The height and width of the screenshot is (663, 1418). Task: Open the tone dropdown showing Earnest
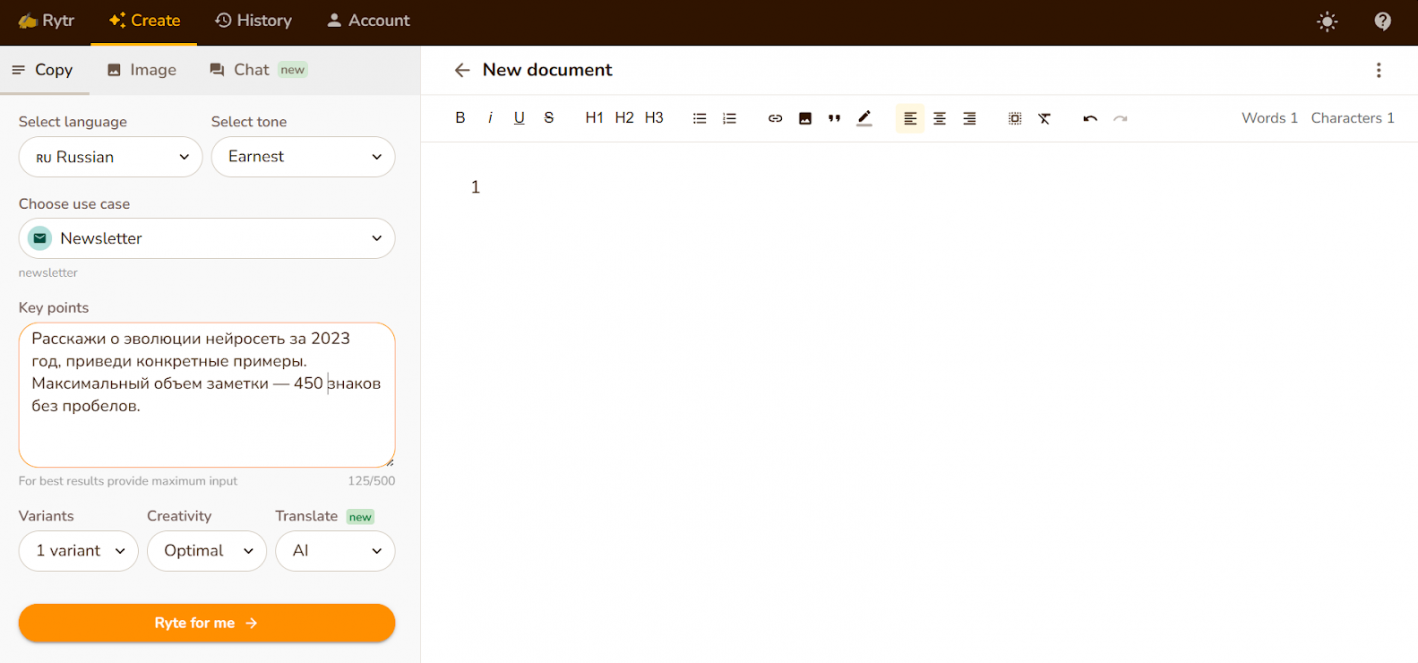(303, 157)
